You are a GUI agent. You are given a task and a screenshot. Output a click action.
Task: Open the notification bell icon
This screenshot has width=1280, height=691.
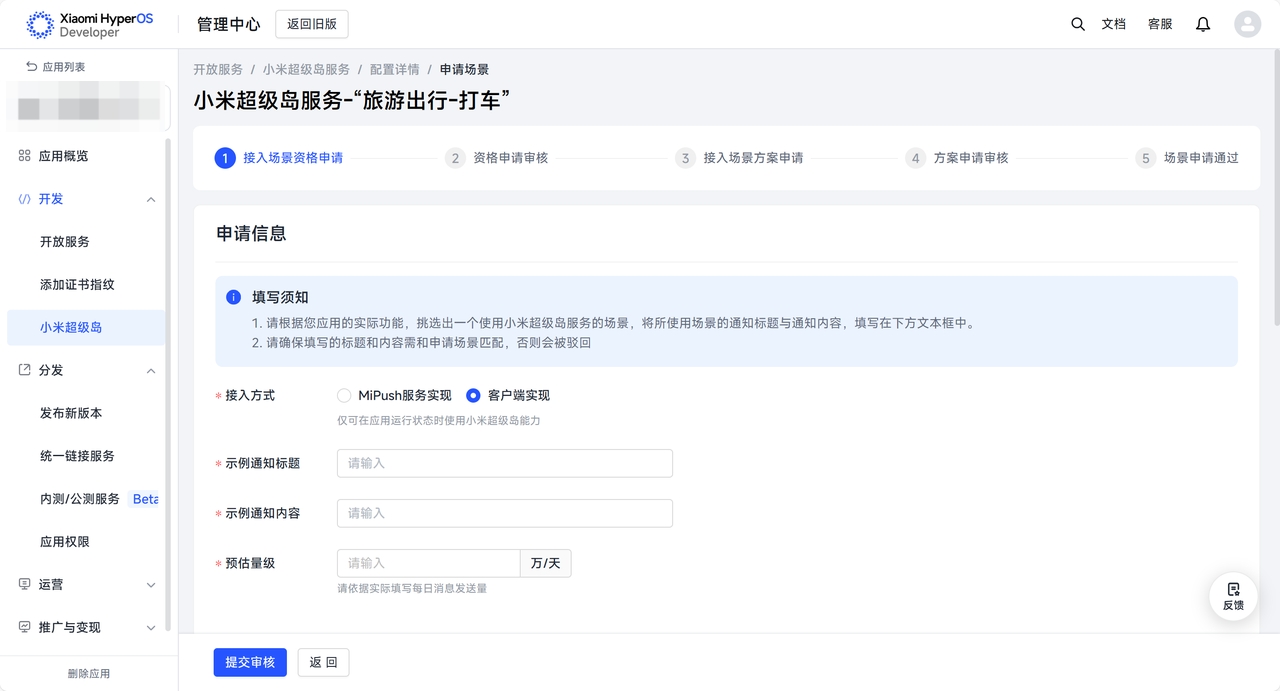coord(1203,24)
